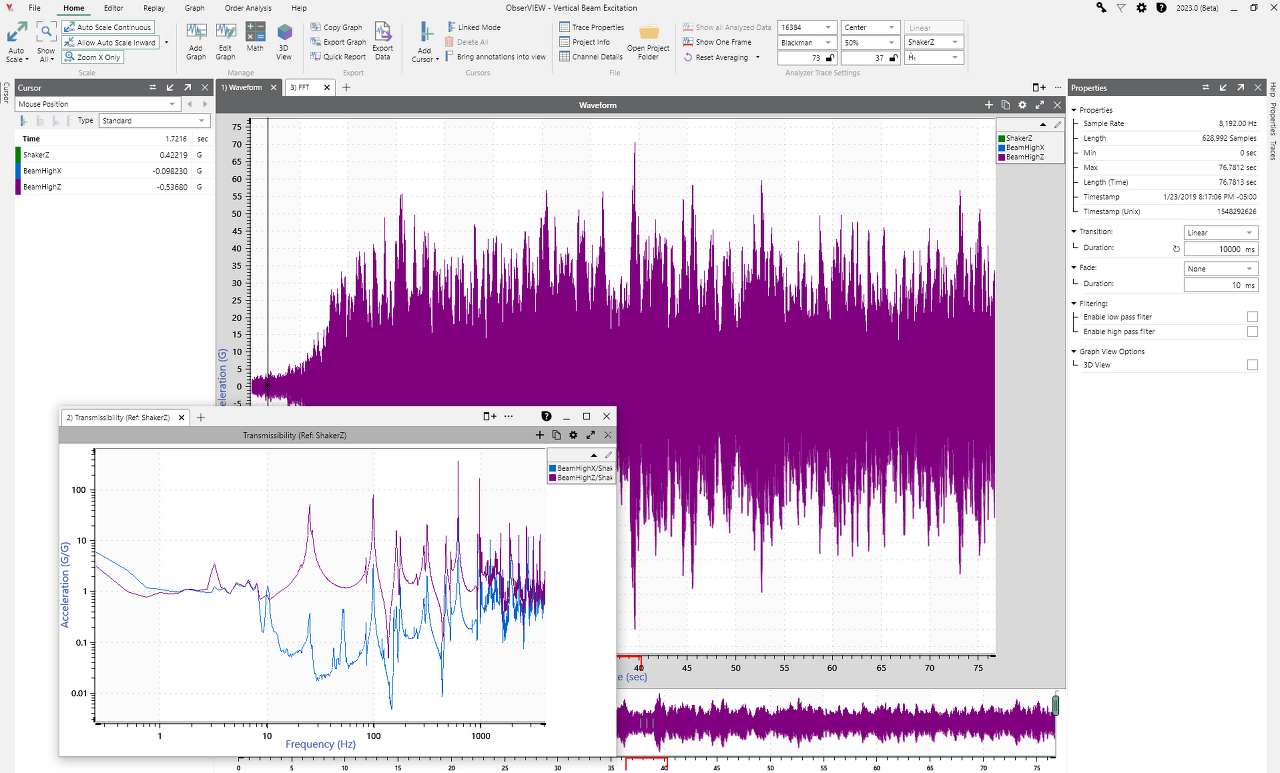
Task: Click the plus icon in Waveform graph header
Action: click(988, 105)
